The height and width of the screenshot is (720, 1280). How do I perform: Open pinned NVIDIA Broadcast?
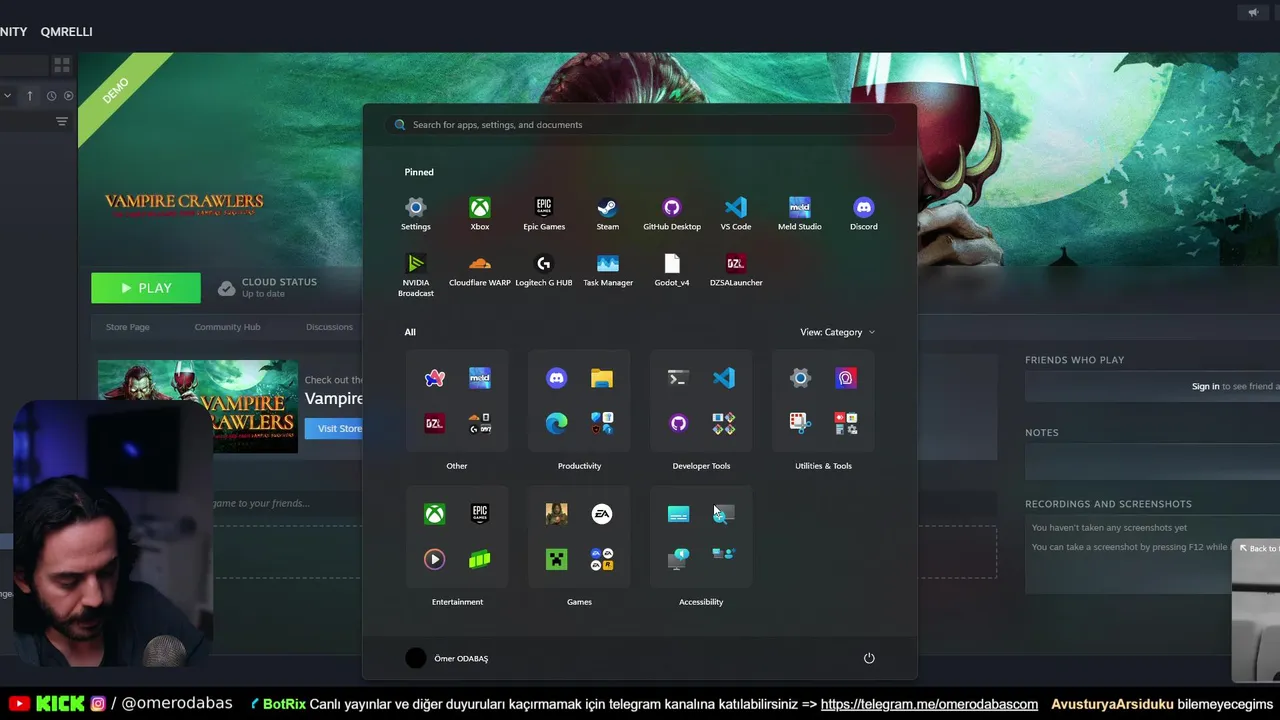click(x=416, y=274)
